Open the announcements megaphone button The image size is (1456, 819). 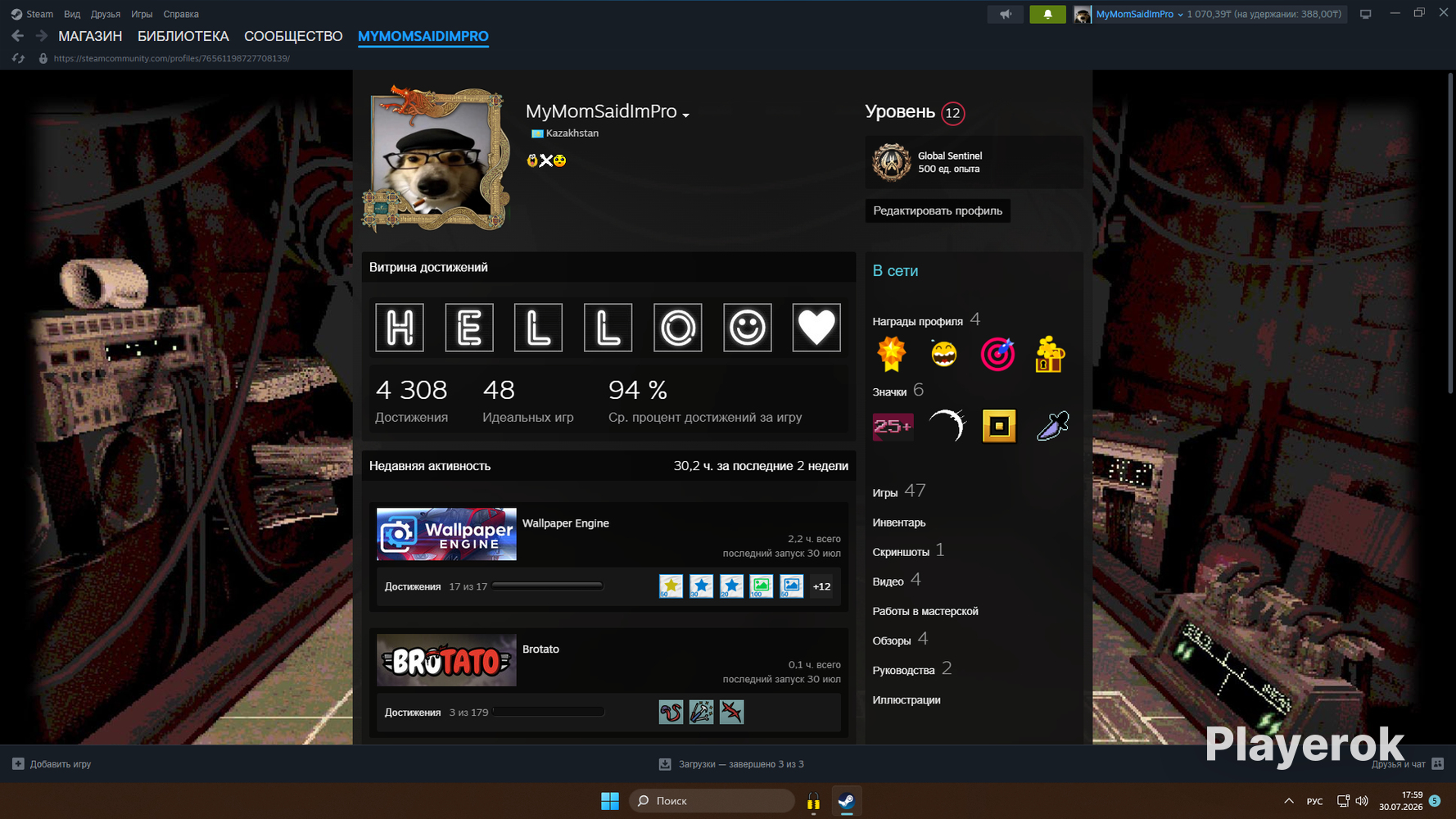pyautogui.click(x=1005, y=14)
